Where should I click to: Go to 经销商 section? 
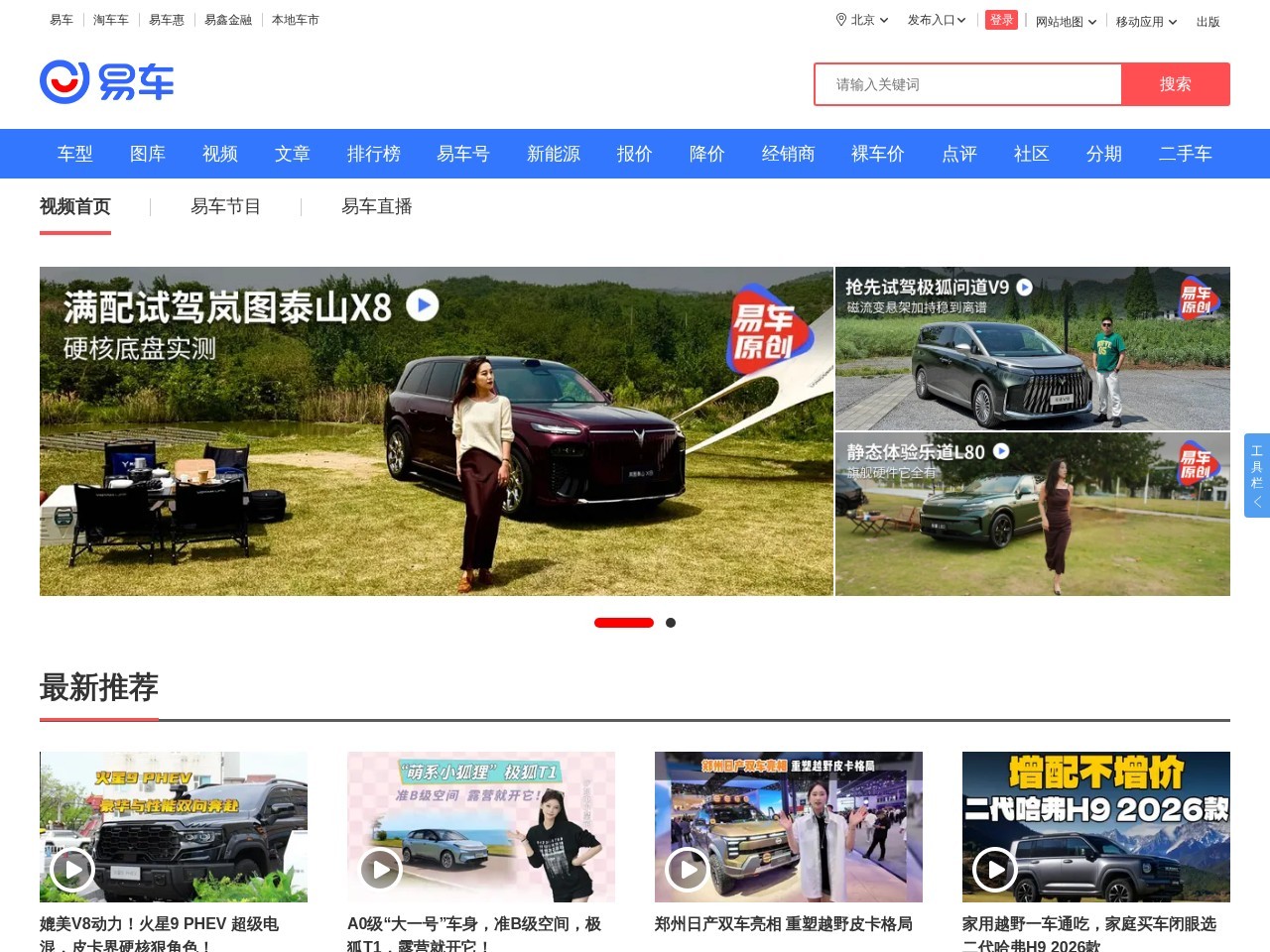789,154
